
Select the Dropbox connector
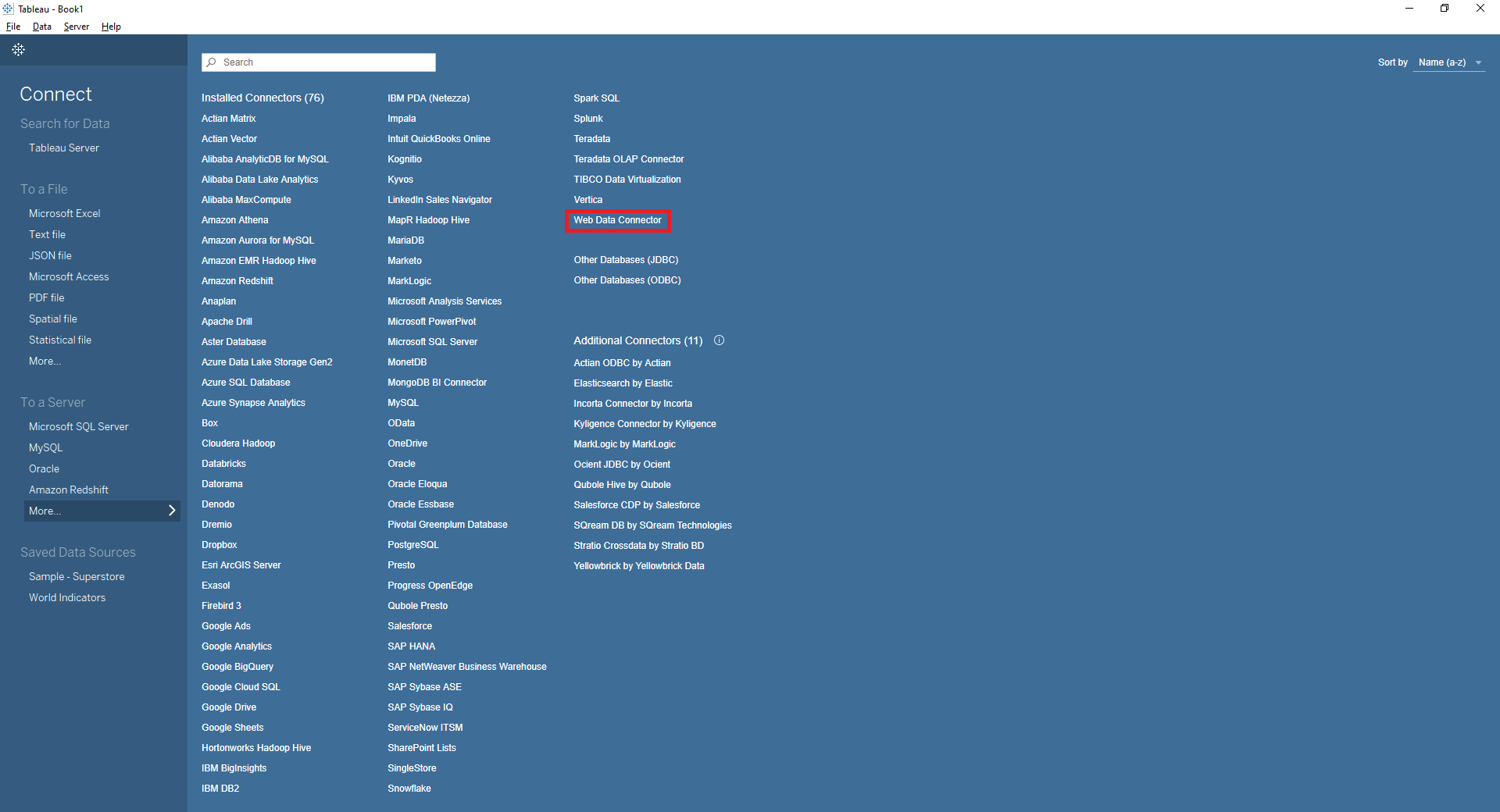pos(220,545)
